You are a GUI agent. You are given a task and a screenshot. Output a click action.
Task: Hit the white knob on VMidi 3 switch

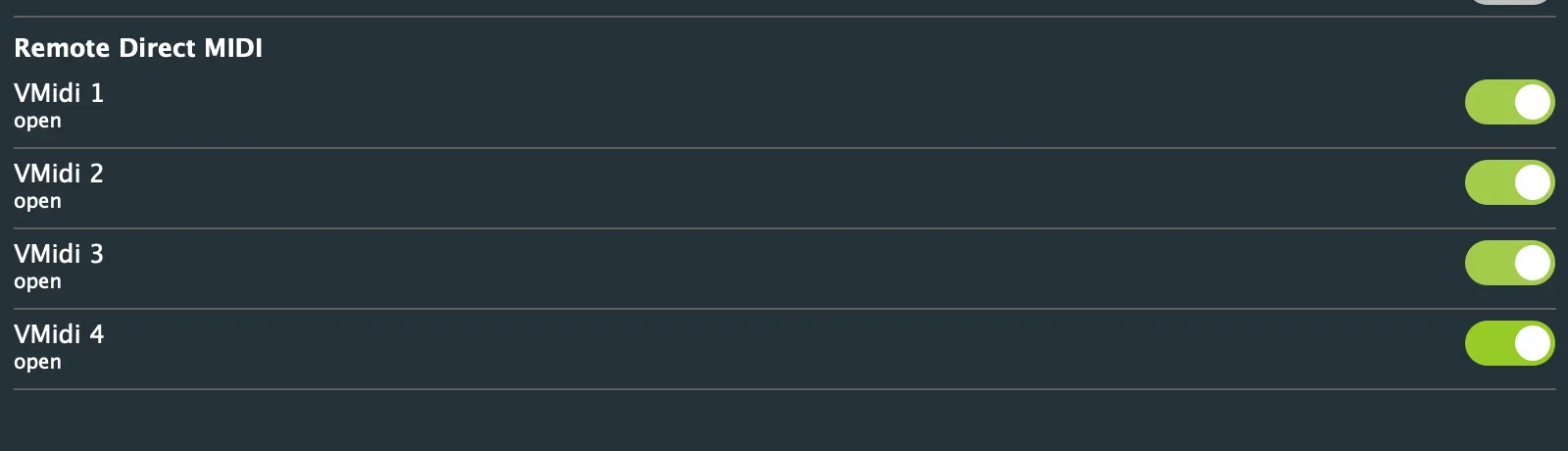click(x=1533, y=263)
